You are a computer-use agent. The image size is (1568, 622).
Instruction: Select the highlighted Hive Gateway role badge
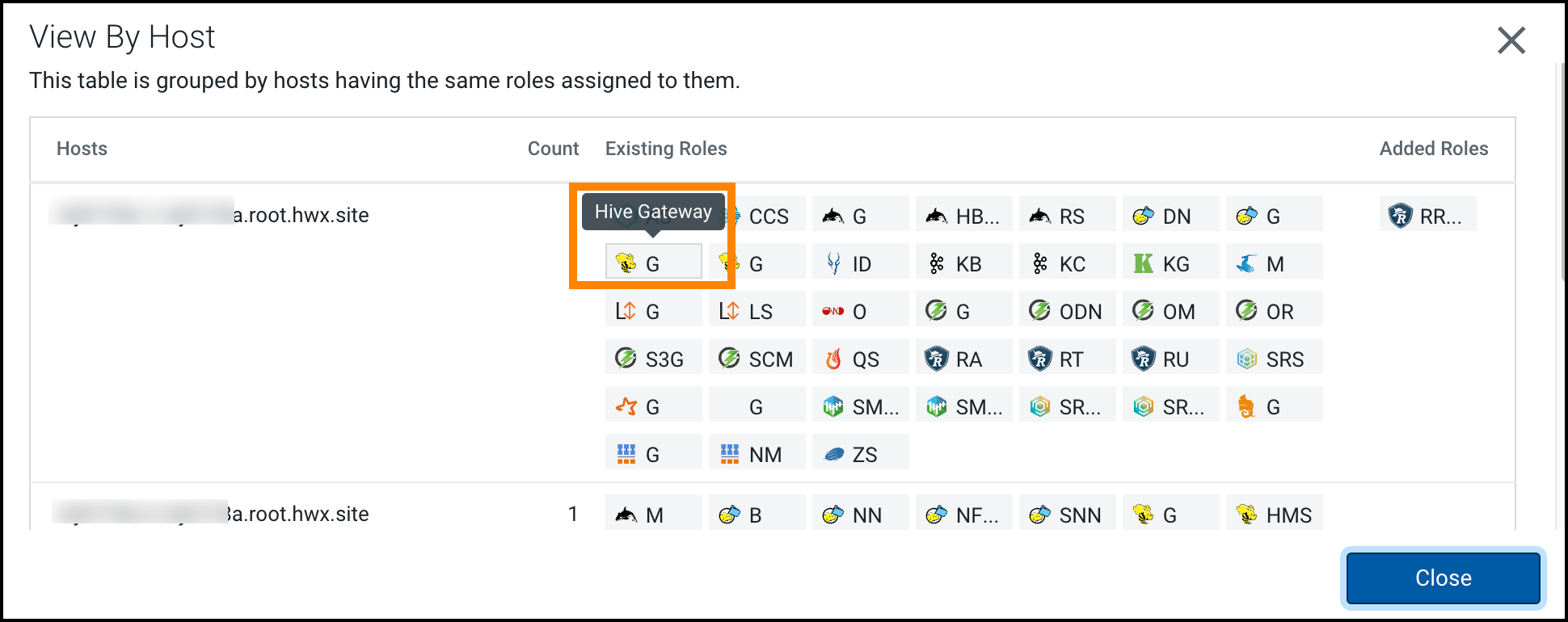pyautogui.click(x=653, y=260)
